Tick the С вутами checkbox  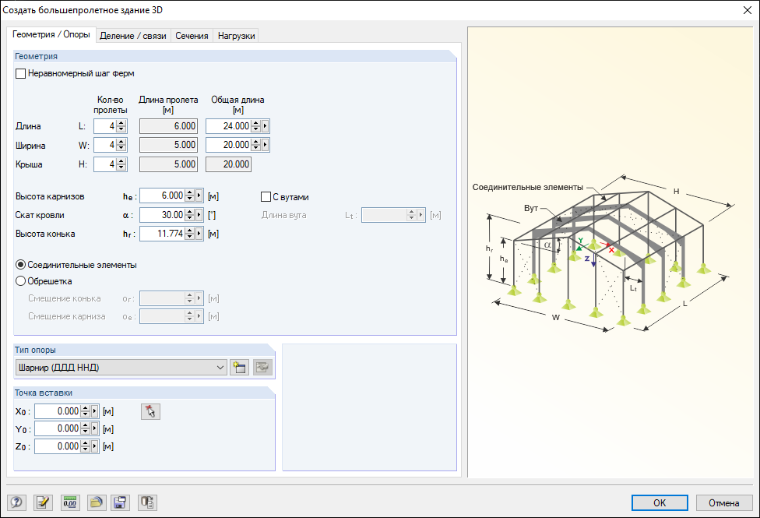pyautogui.click(x=266, y=197)
